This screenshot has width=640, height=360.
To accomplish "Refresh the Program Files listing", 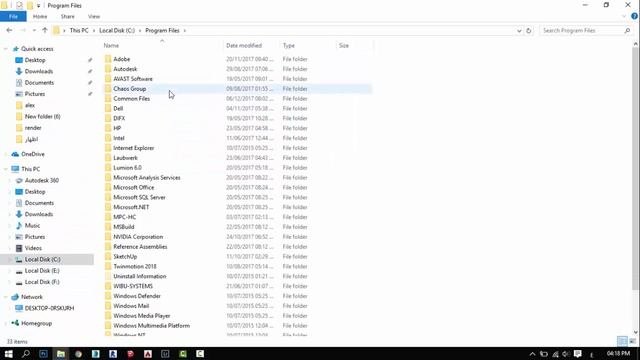I will [529, 31].
